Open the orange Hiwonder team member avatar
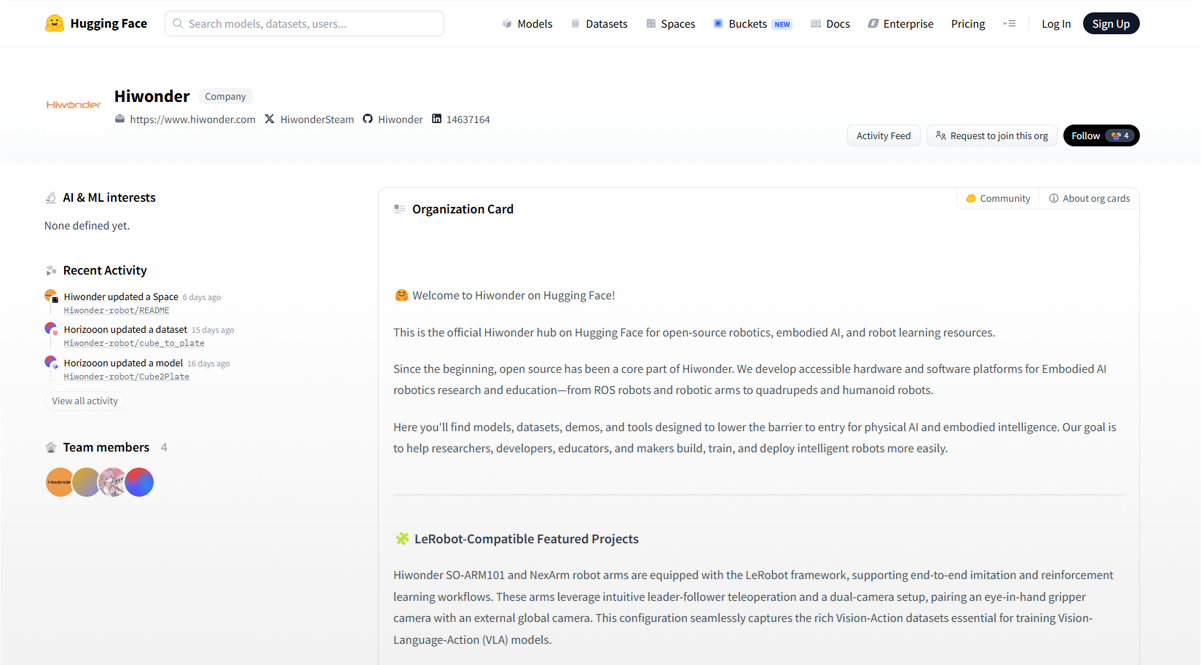The width and height of the screenshot is (1201, 665). 59,482
